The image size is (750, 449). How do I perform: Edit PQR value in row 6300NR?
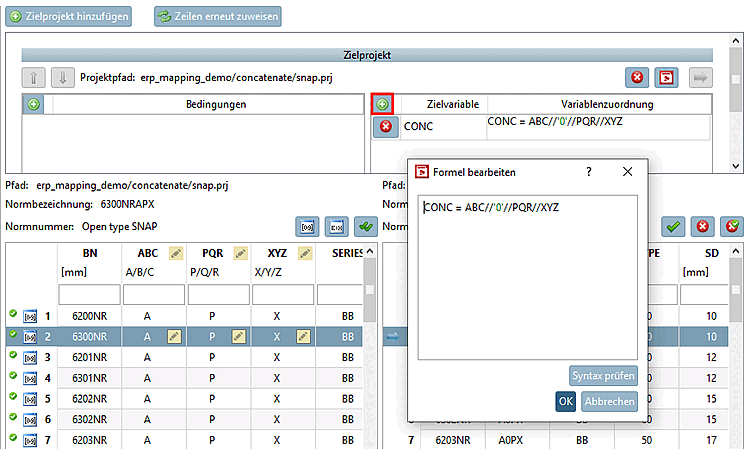239,337
